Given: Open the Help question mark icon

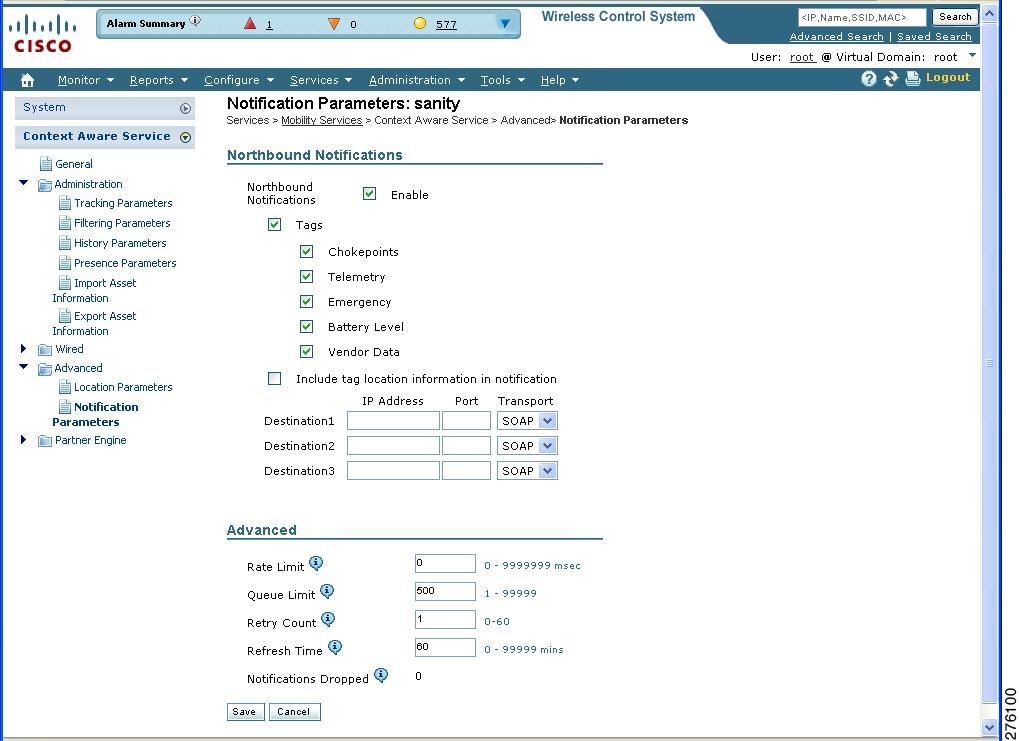Looking at the screenshot, I should click(x=869, y=79).
